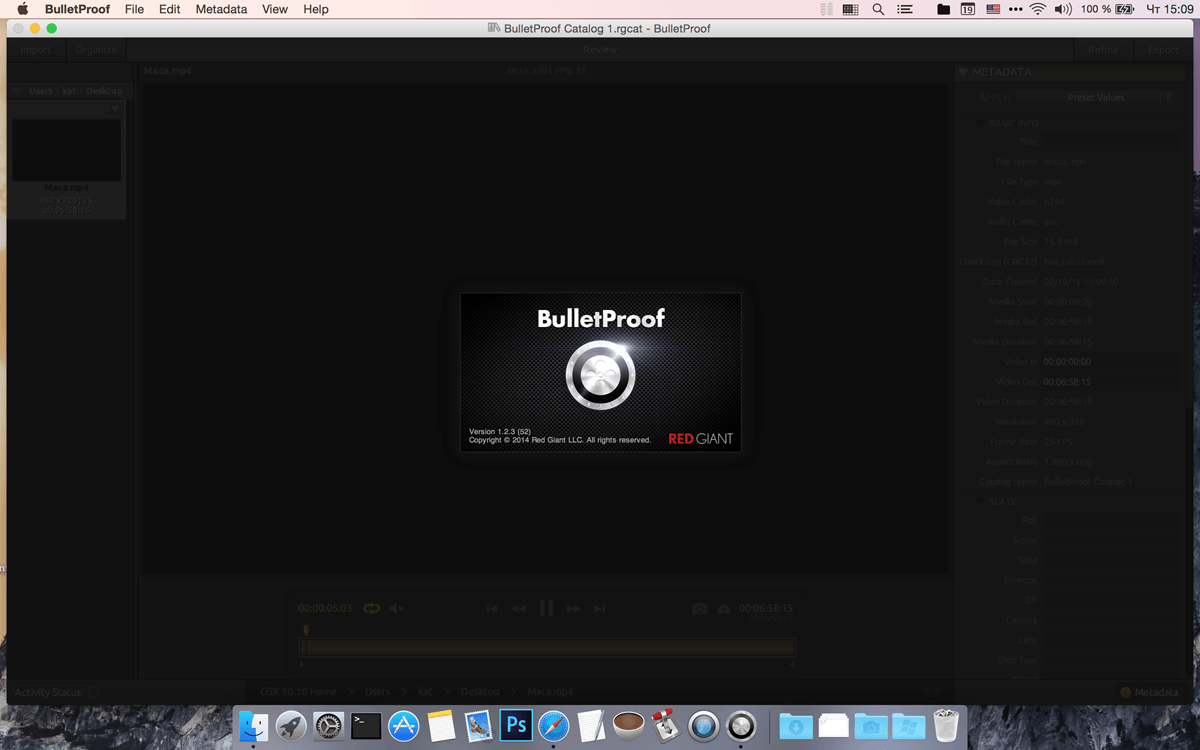The image size is (1200, 750).
Task: Collapse the BASIC INFO section
Action: pos(981,123)
